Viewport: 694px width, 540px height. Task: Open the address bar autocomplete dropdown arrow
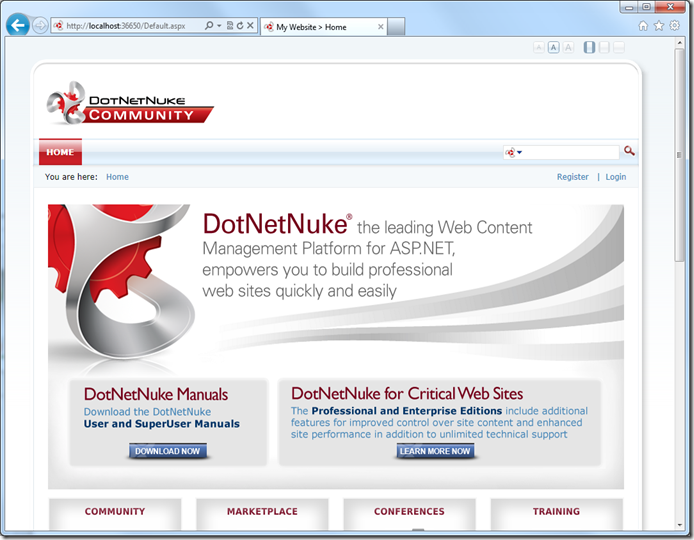click(x=219, y=26)
